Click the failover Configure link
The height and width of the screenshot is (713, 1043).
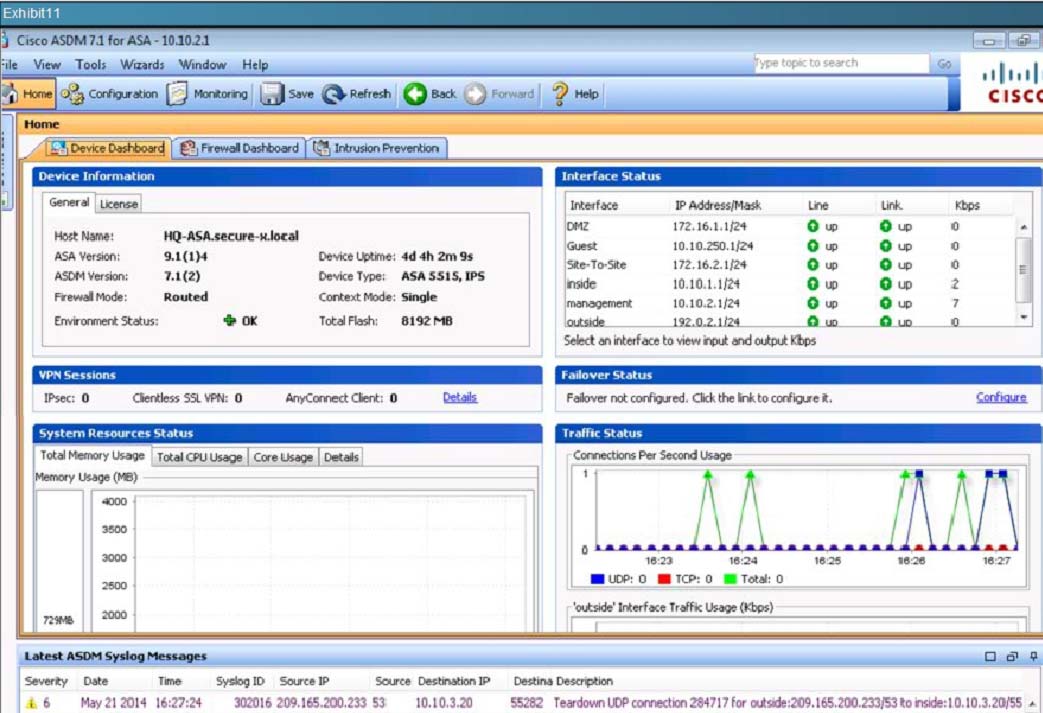click(1000, 397)
